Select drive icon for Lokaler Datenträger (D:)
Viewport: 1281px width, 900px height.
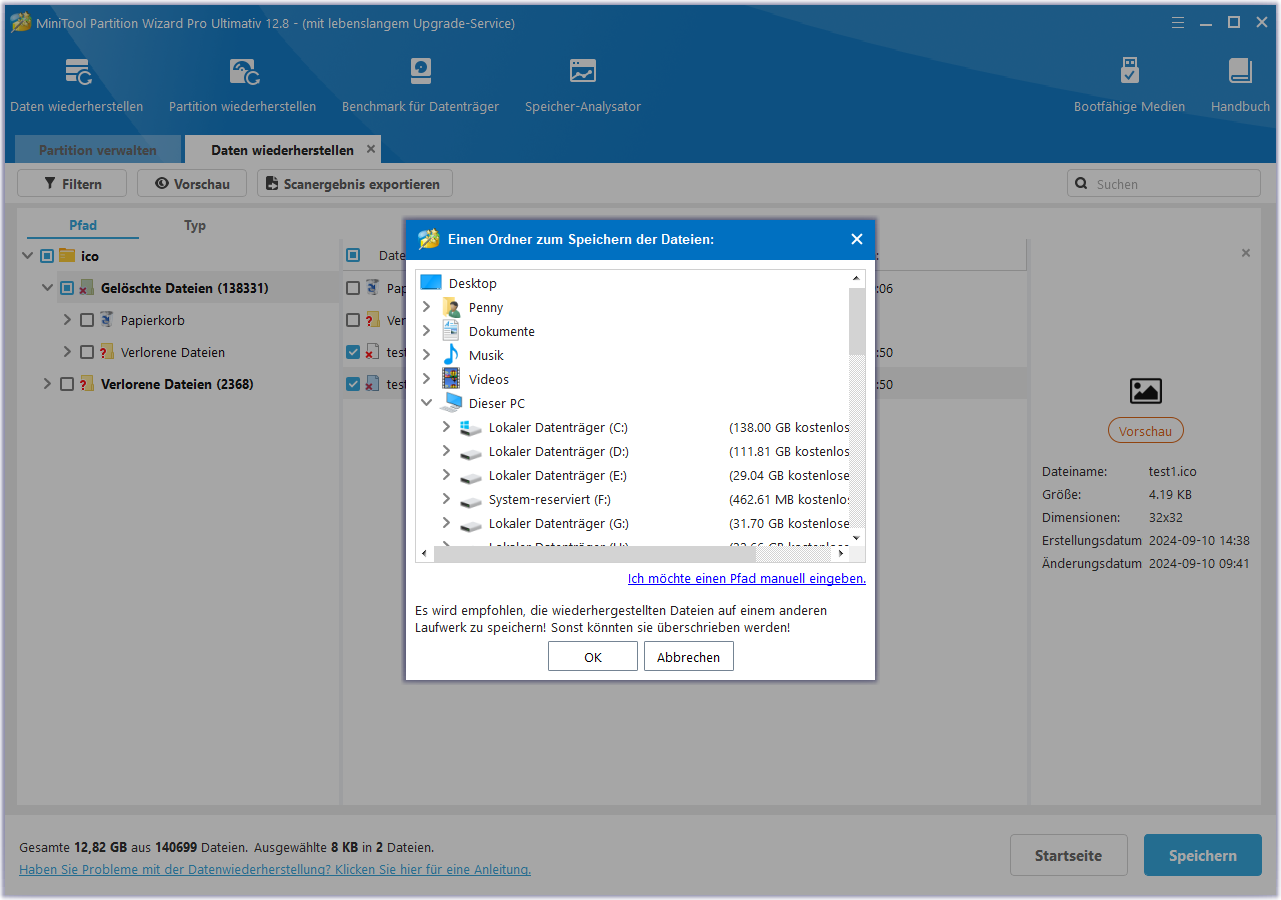[471, 452]
